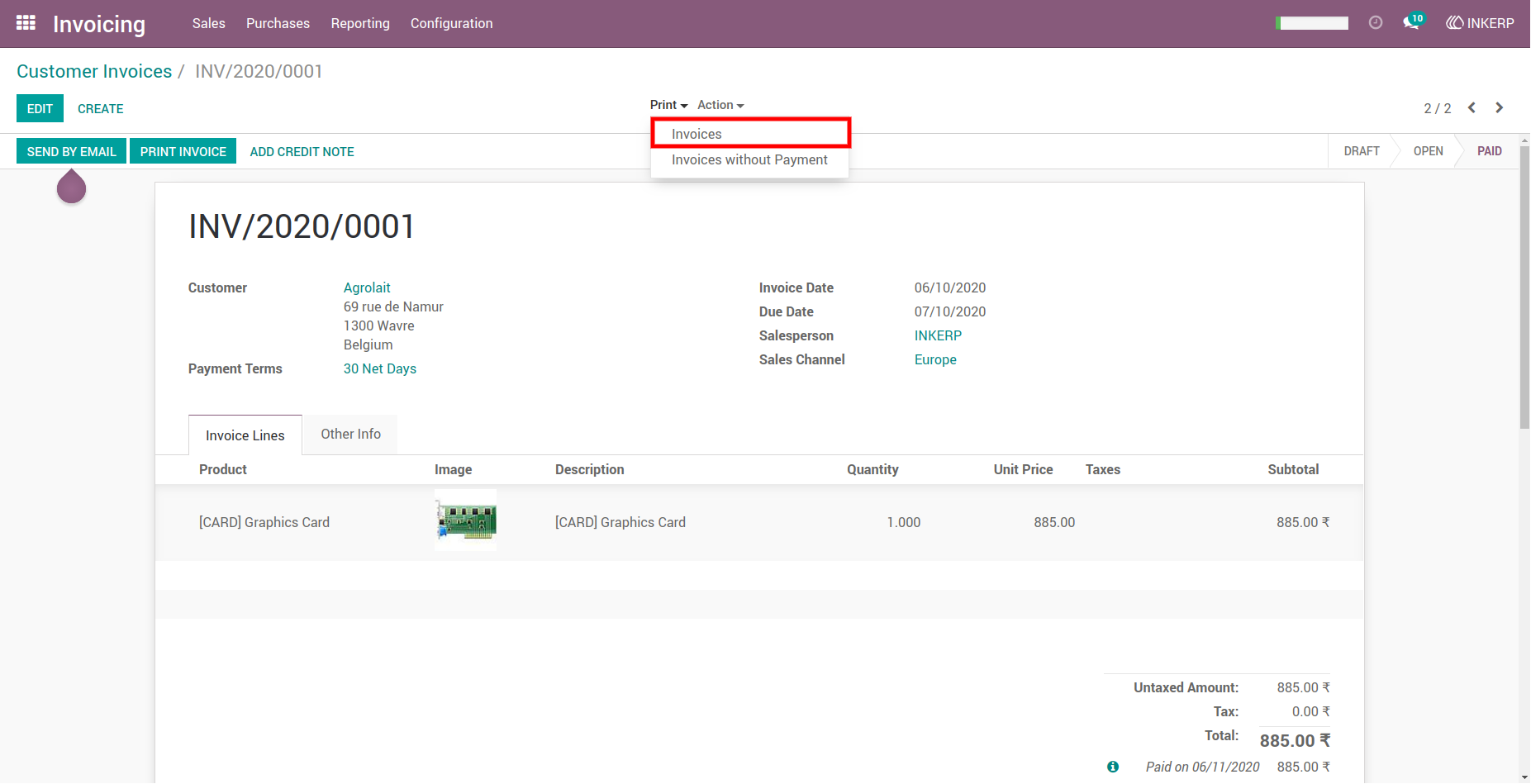
Task: Click the Send by Email button
Action: (x=72, y=151)
